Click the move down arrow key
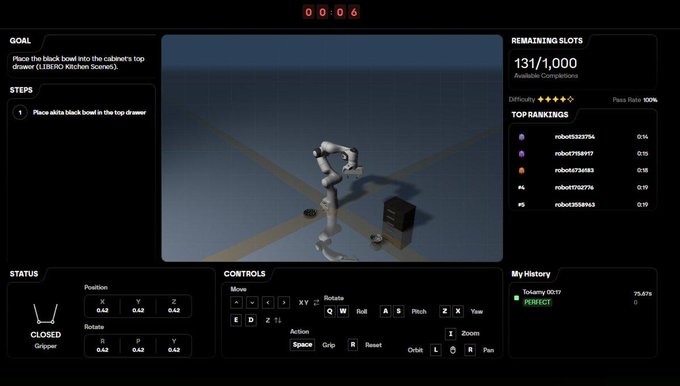This screenshot has width=680, height=386. click(x=252, y=302)
